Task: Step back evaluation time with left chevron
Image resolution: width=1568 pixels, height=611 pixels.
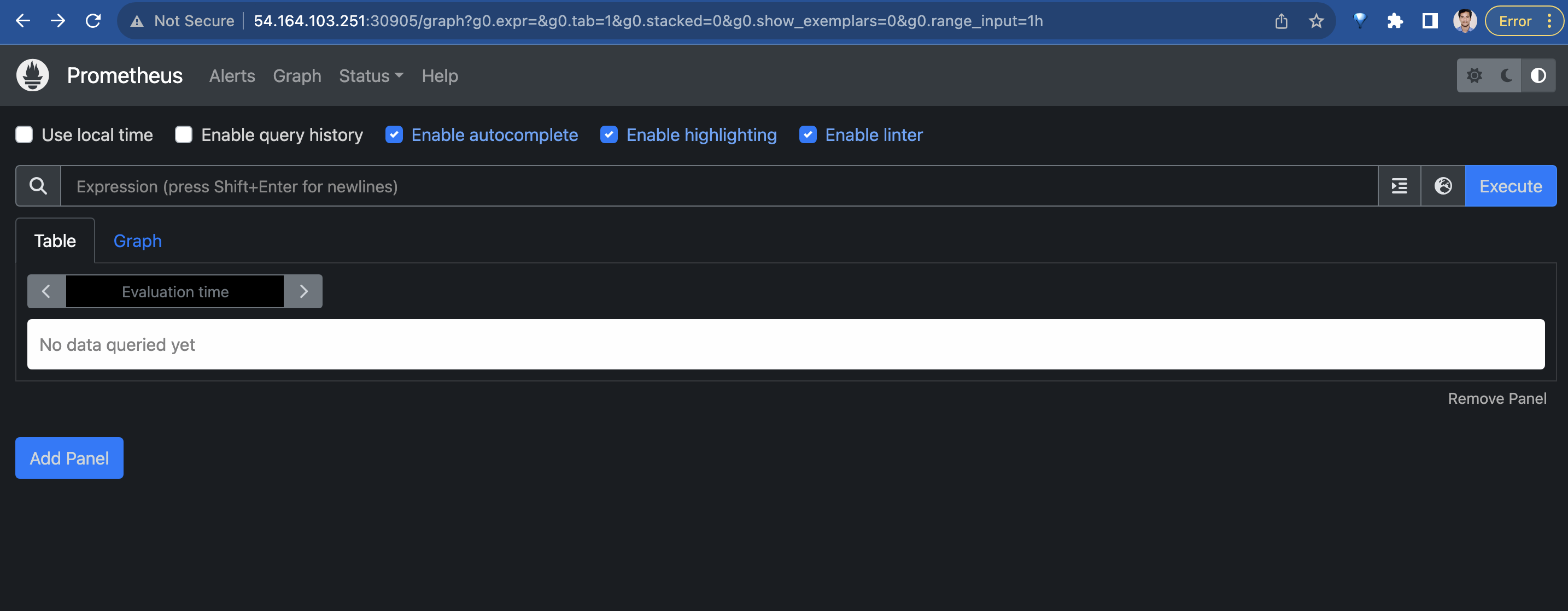Action: tap(46, 291)
